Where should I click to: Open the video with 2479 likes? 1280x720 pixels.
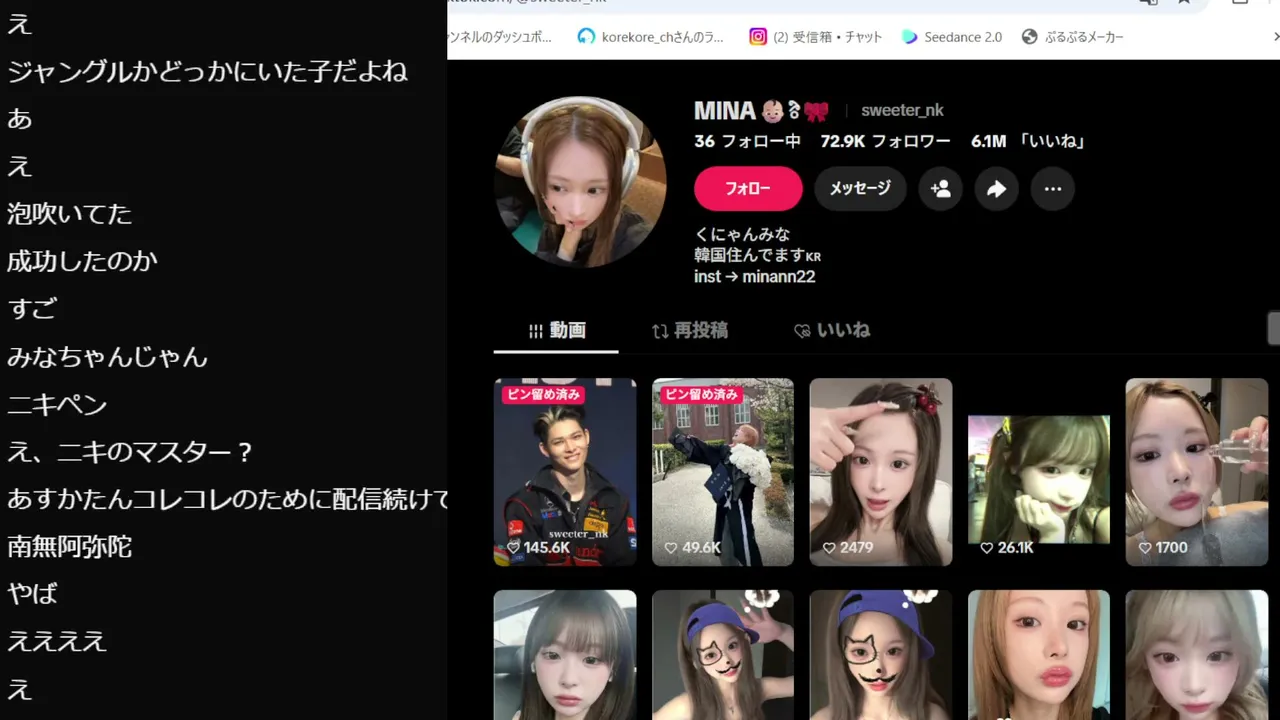tap(881, 472)
